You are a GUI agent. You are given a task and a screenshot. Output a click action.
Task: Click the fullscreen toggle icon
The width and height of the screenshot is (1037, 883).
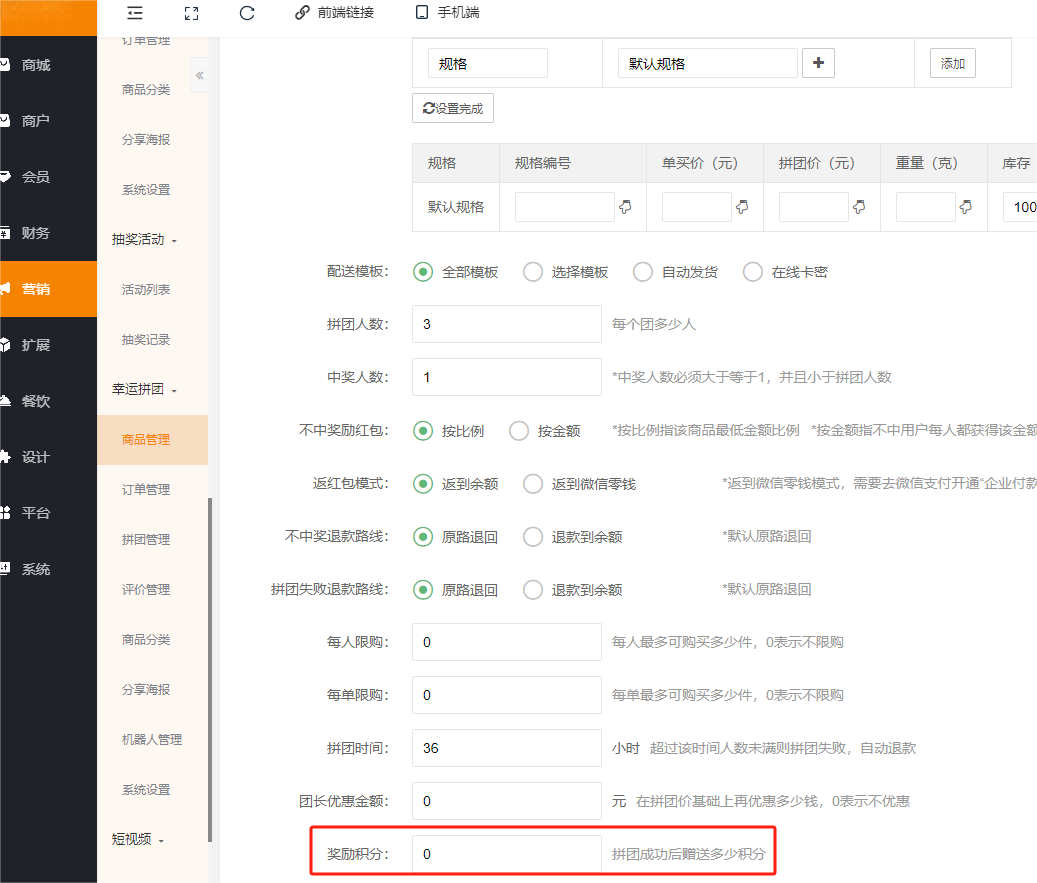pyautogui.click(x=192, y=13)
